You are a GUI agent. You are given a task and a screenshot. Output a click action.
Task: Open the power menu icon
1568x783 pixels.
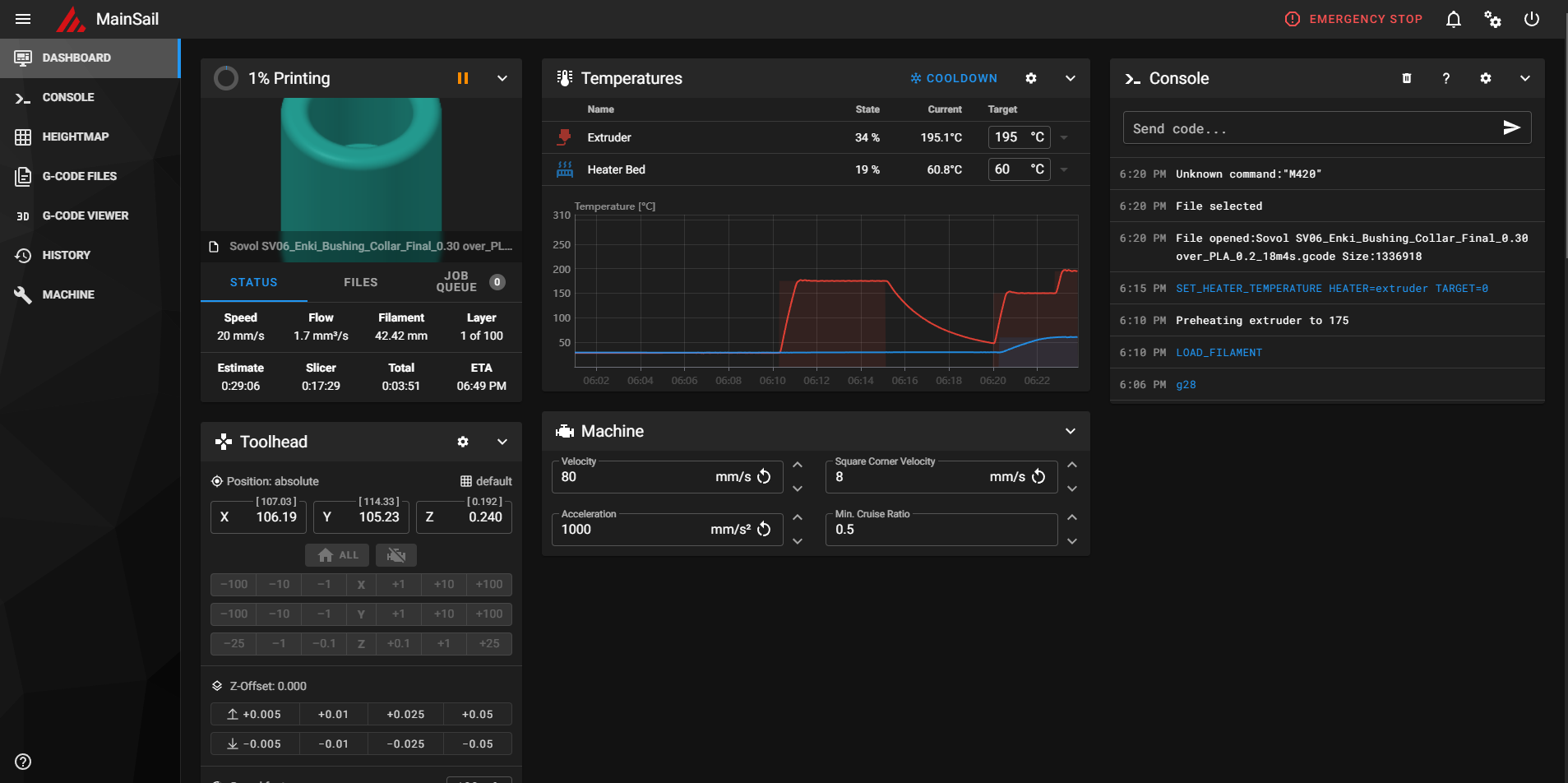coord(1532,19)
